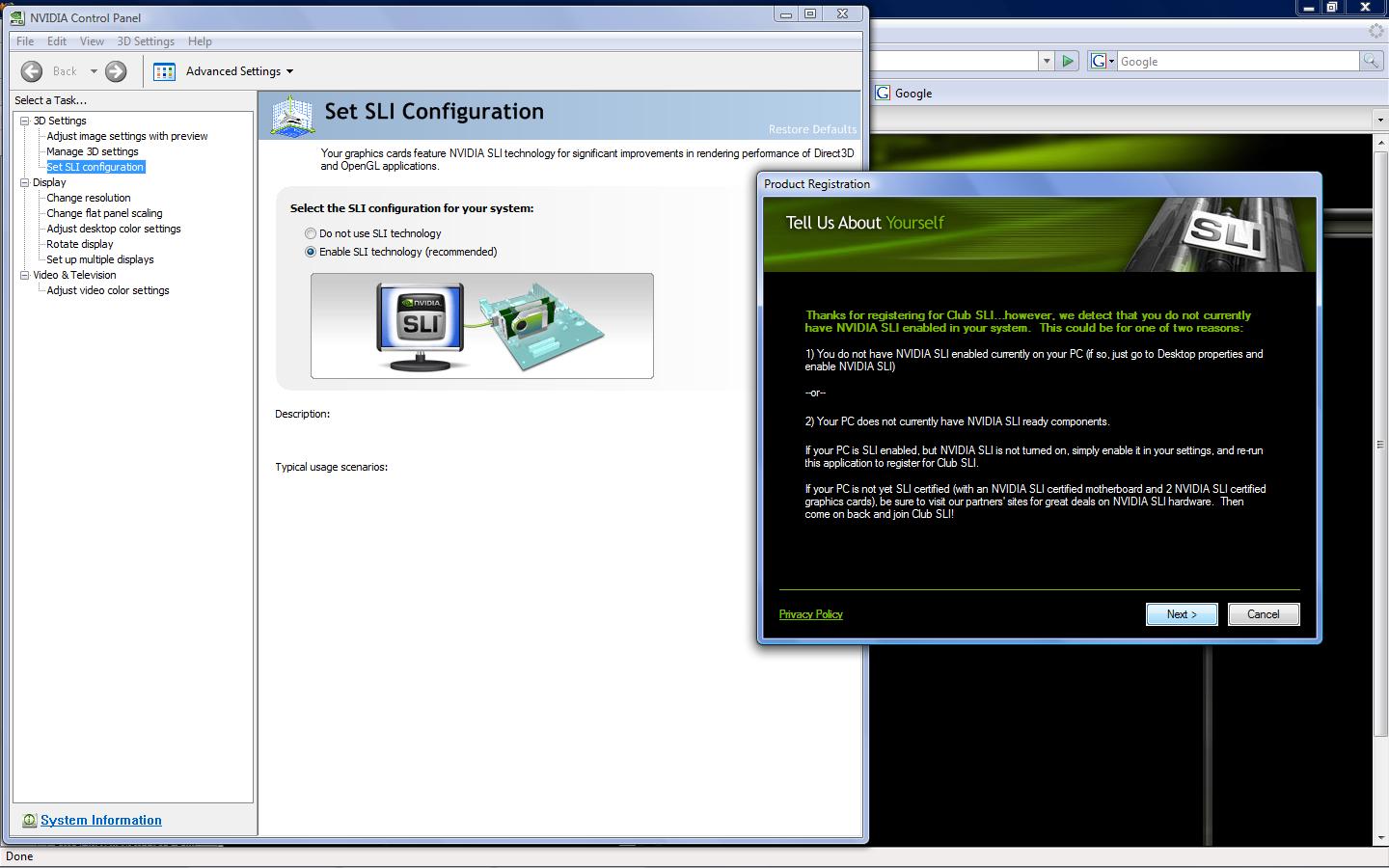The image size is (1389, 868).
Task: Collapse the Video & Television tree node
Action: pyautogui.click(x=25, y=275)
